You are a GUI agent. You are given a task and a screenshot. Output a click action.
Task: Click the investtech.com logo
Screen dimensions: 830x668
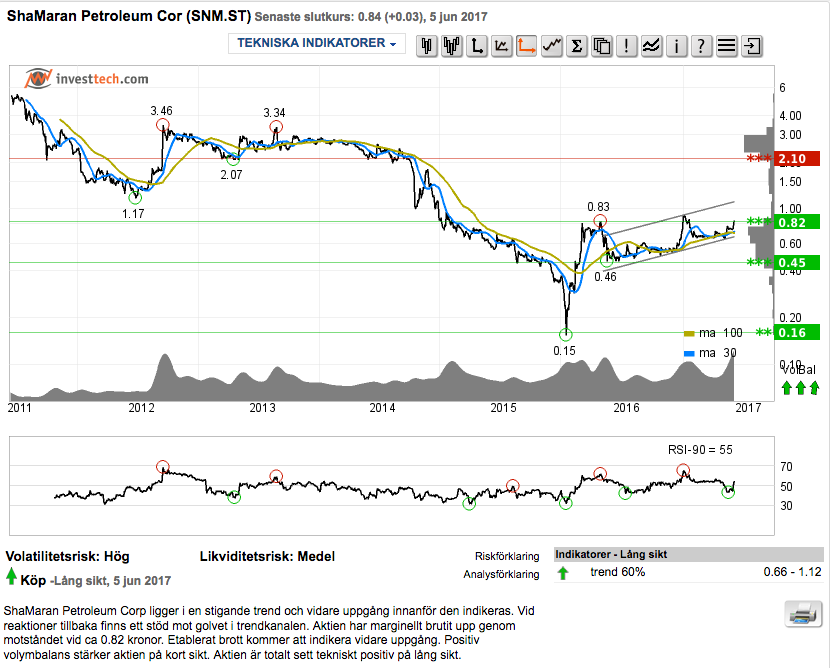(x=86, y=79)
